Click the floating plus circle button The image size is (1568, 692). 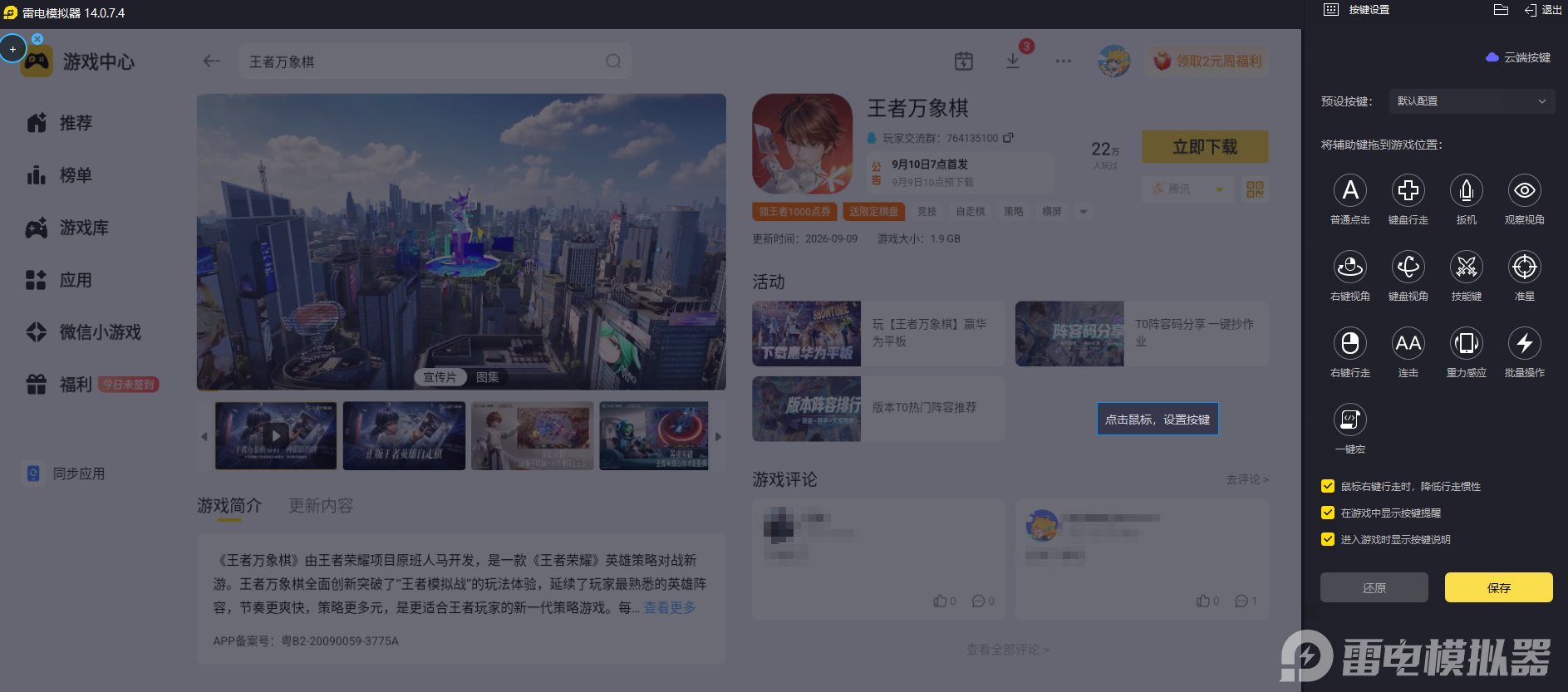(x=12, y=49)
